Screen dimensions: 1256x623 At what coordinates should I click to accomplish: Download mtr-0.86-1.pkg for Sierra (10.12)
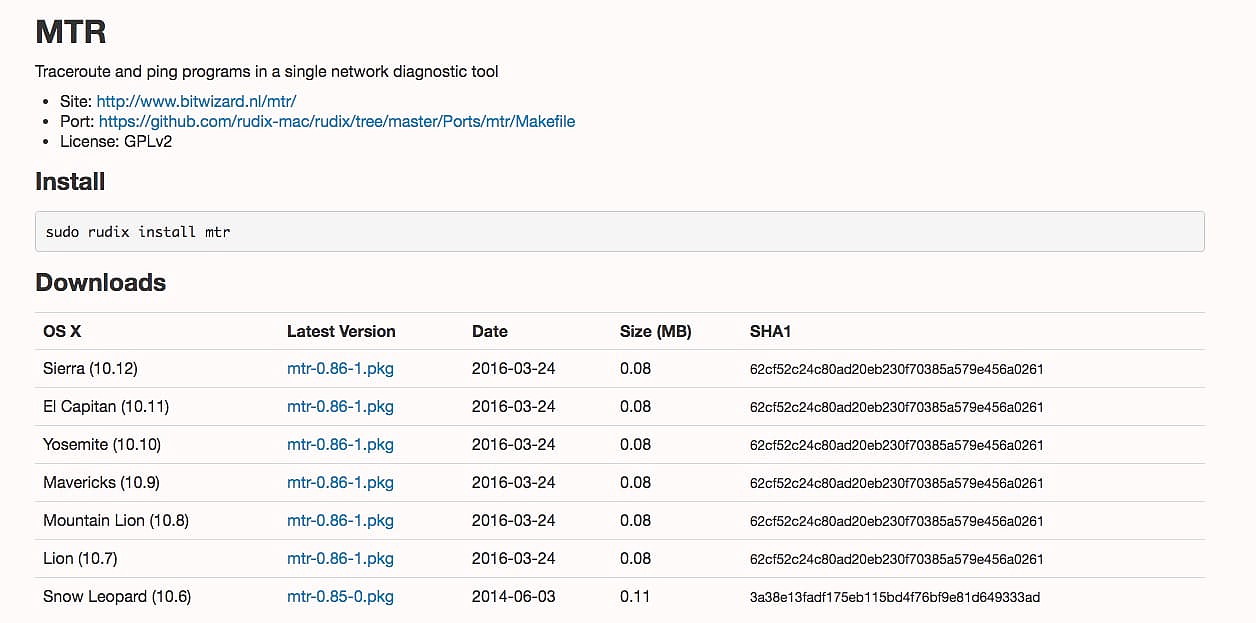click(340, 368)
